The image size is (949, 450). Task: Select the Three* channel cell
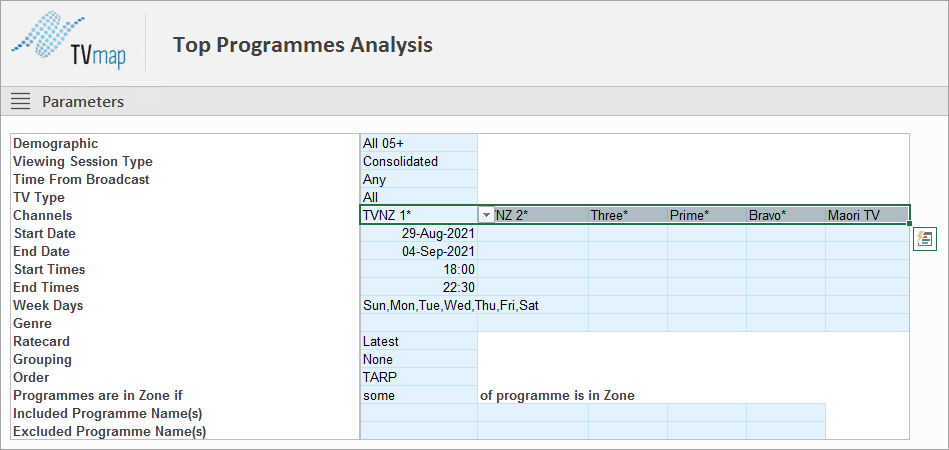(628, 215)
